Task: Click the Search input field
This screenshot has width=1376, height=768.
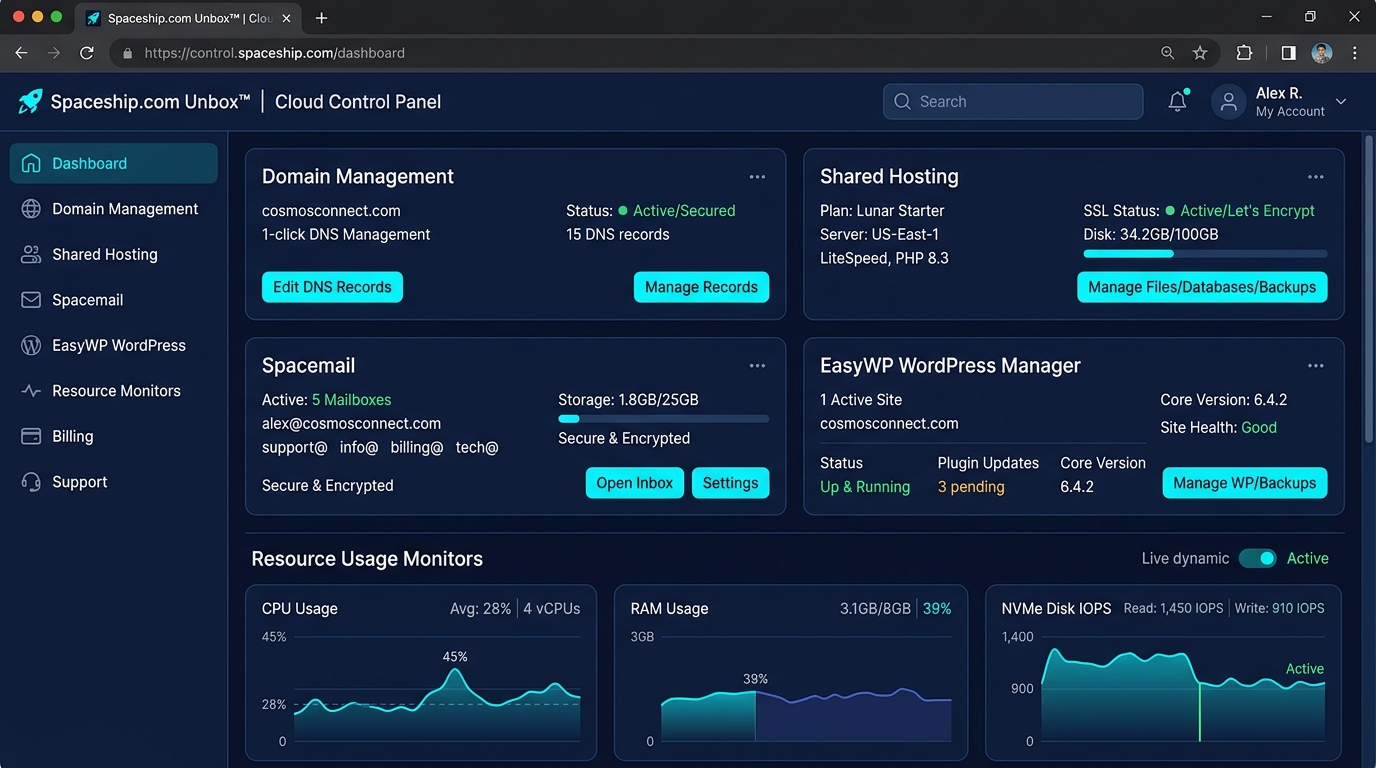Action: (x=1013, y=101)
